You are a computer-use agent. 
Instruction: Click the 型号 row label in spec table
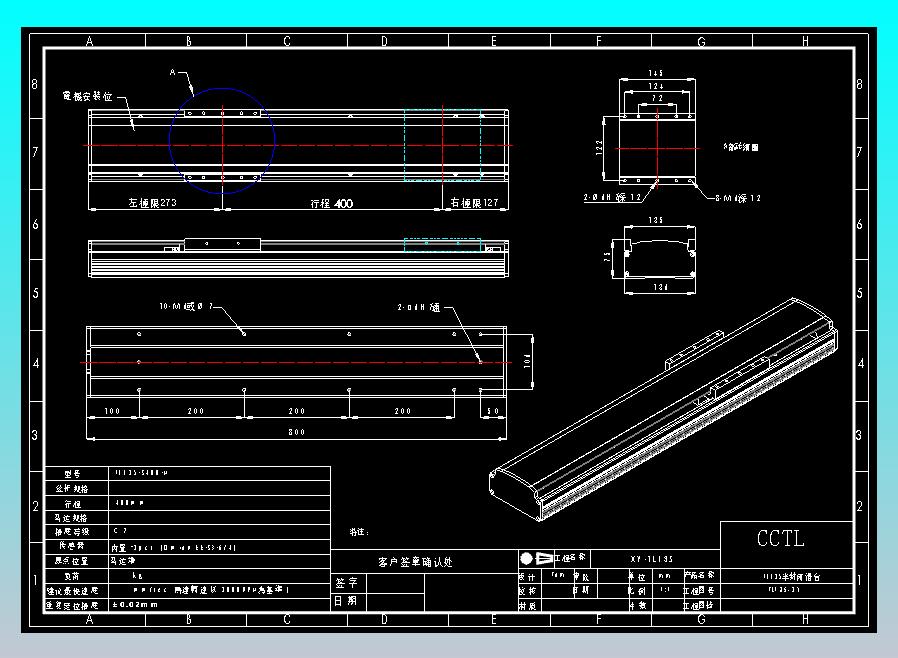73,474
